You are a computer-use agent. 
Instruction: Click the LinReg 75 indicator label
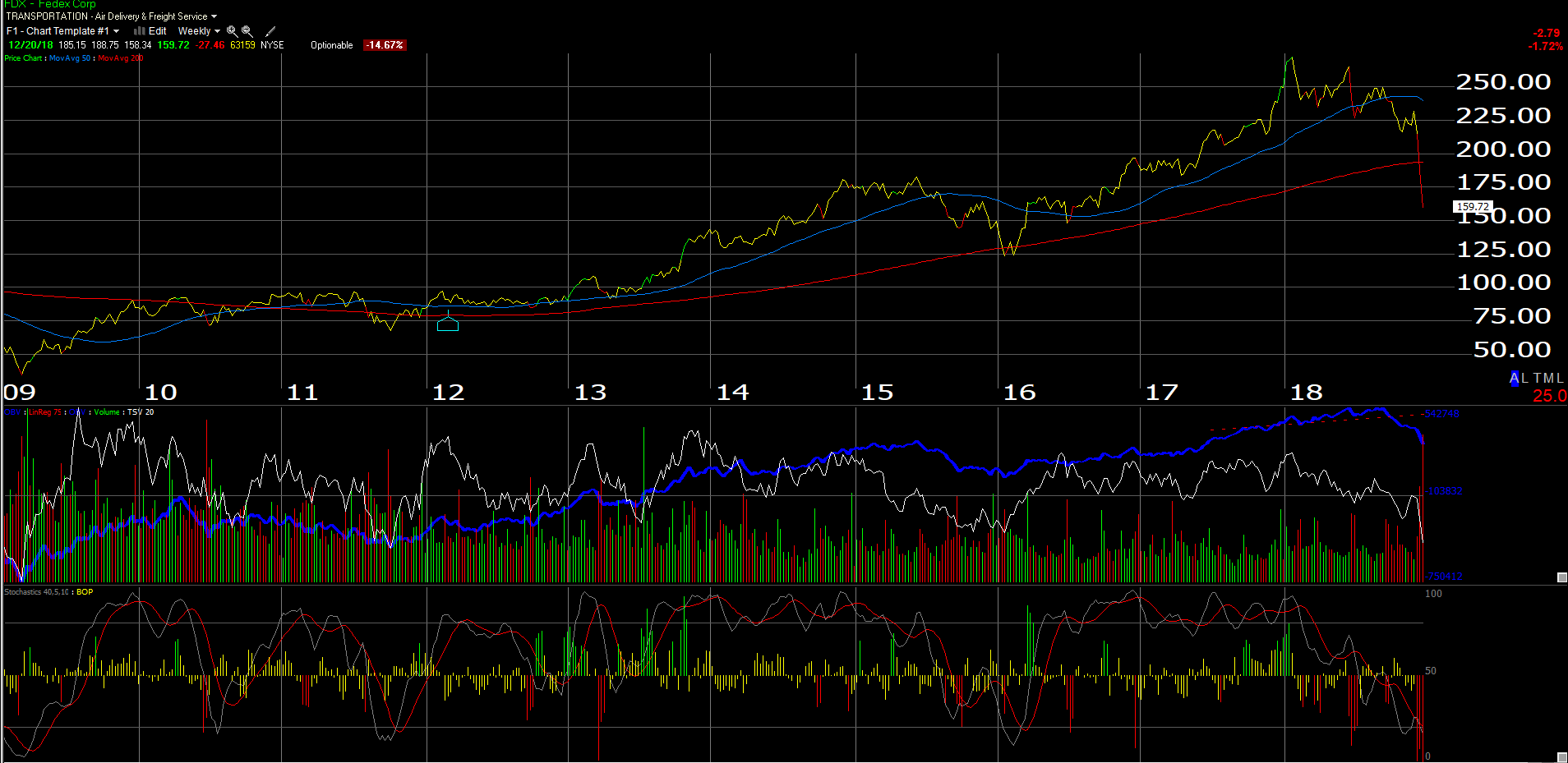tap(45, 412)
